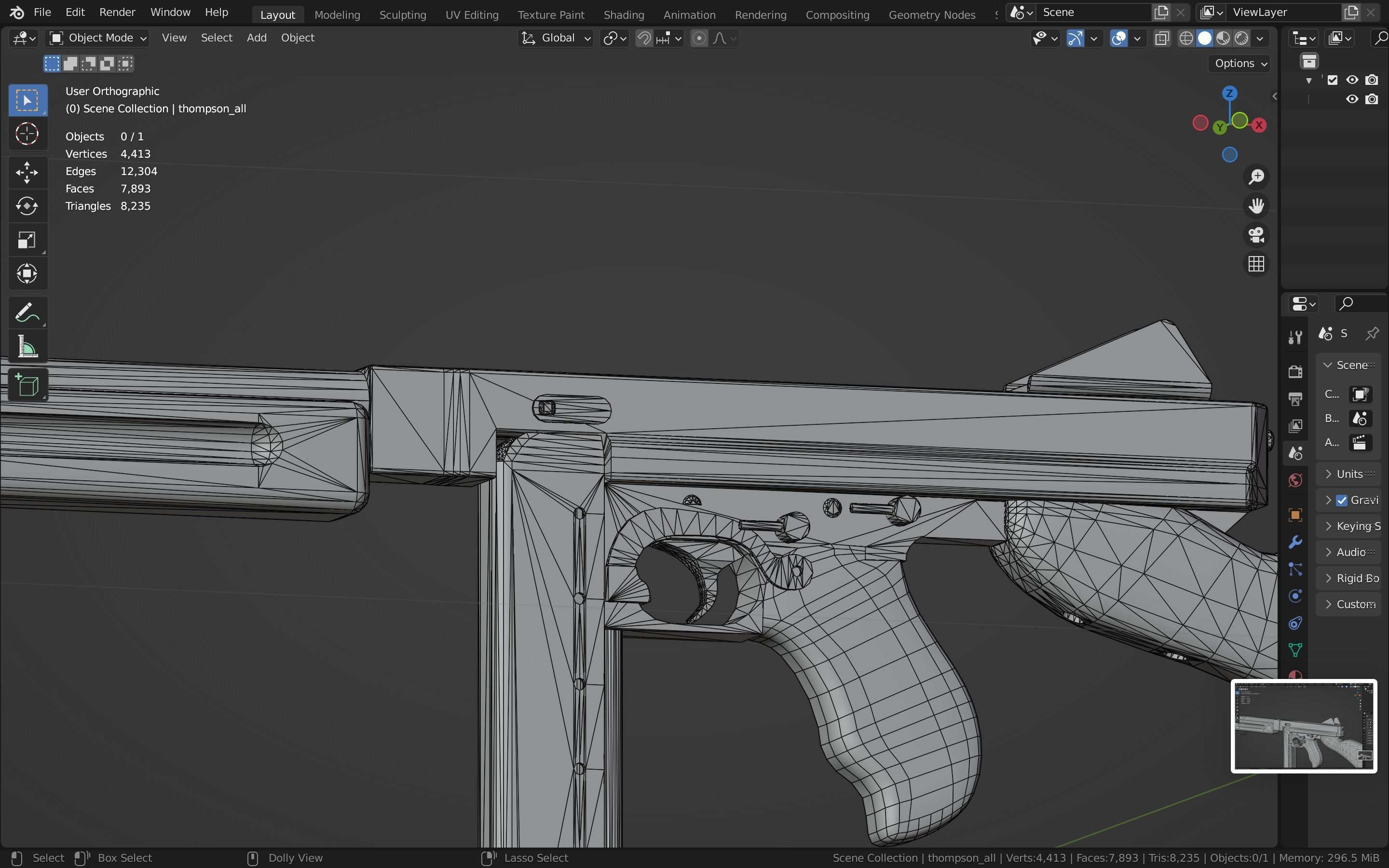
Task: Activate the Rotate tool
Action: 27,206
